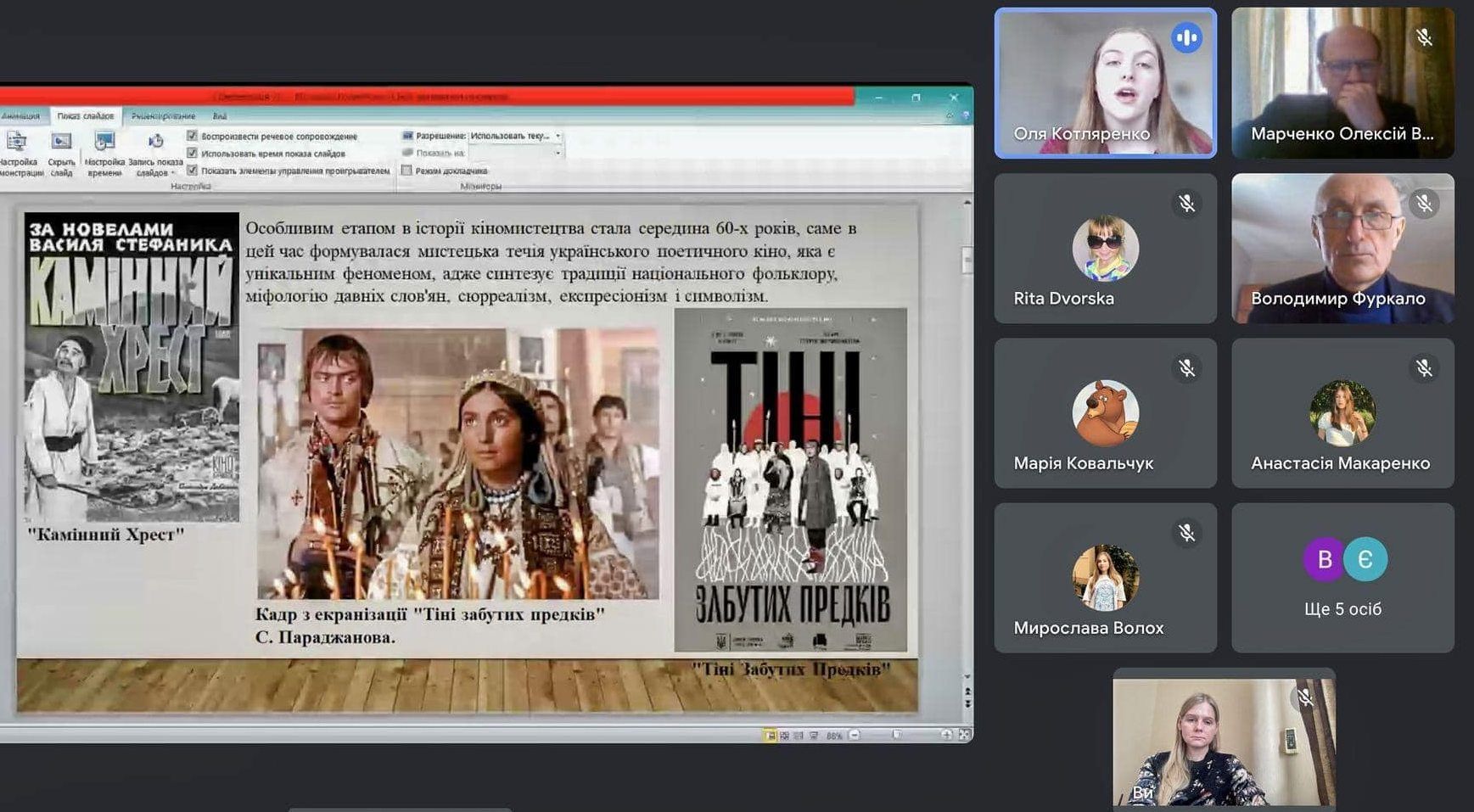Click the Камінний Хрест poster image
Image resolution: width=1474 pixels, height=812 pixels.
point(132,367)
